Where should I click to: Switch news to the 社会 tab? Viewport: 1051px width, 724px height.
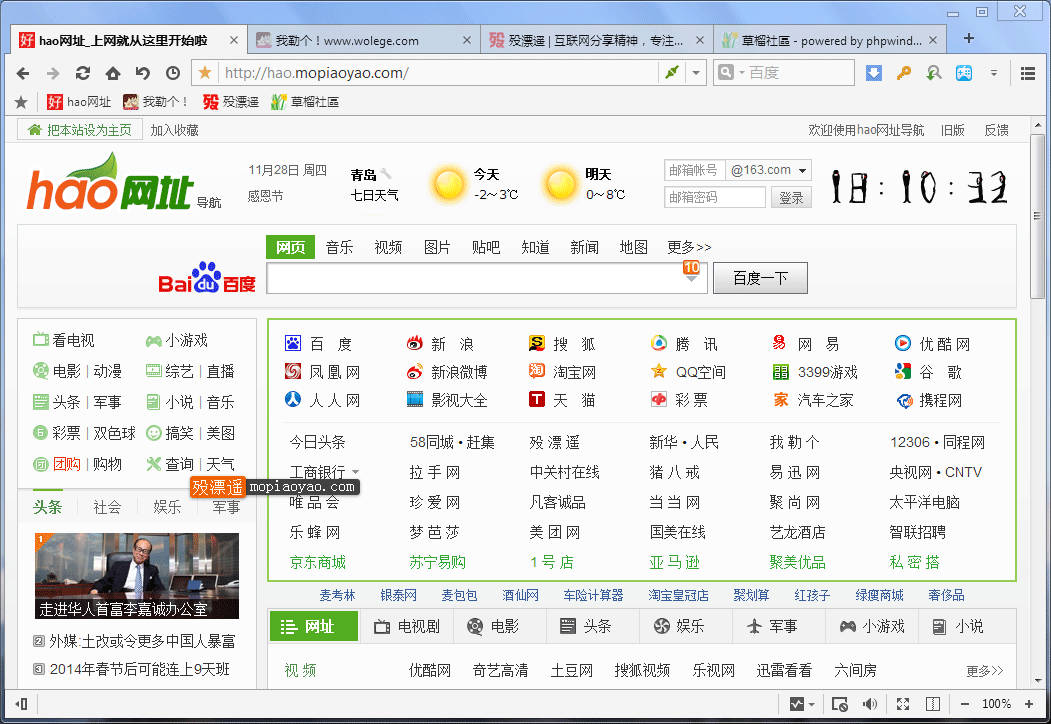tap(107, 507)
